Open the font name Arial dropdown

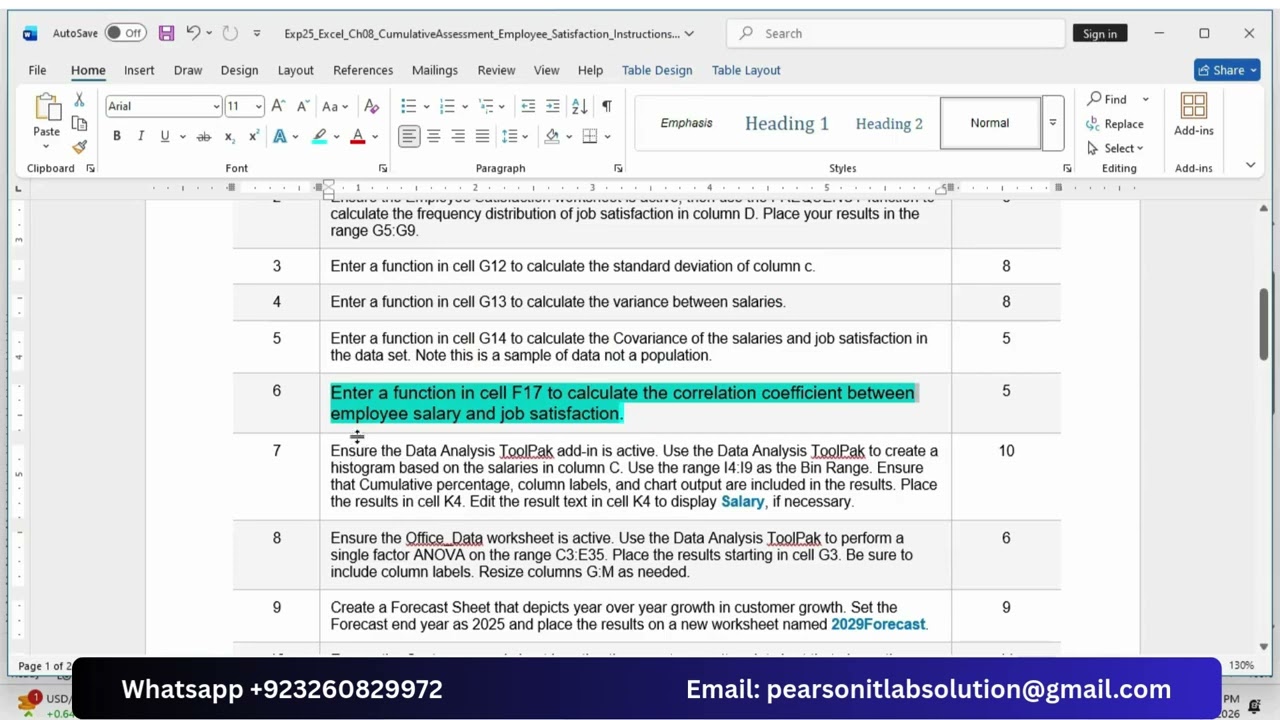216,106
